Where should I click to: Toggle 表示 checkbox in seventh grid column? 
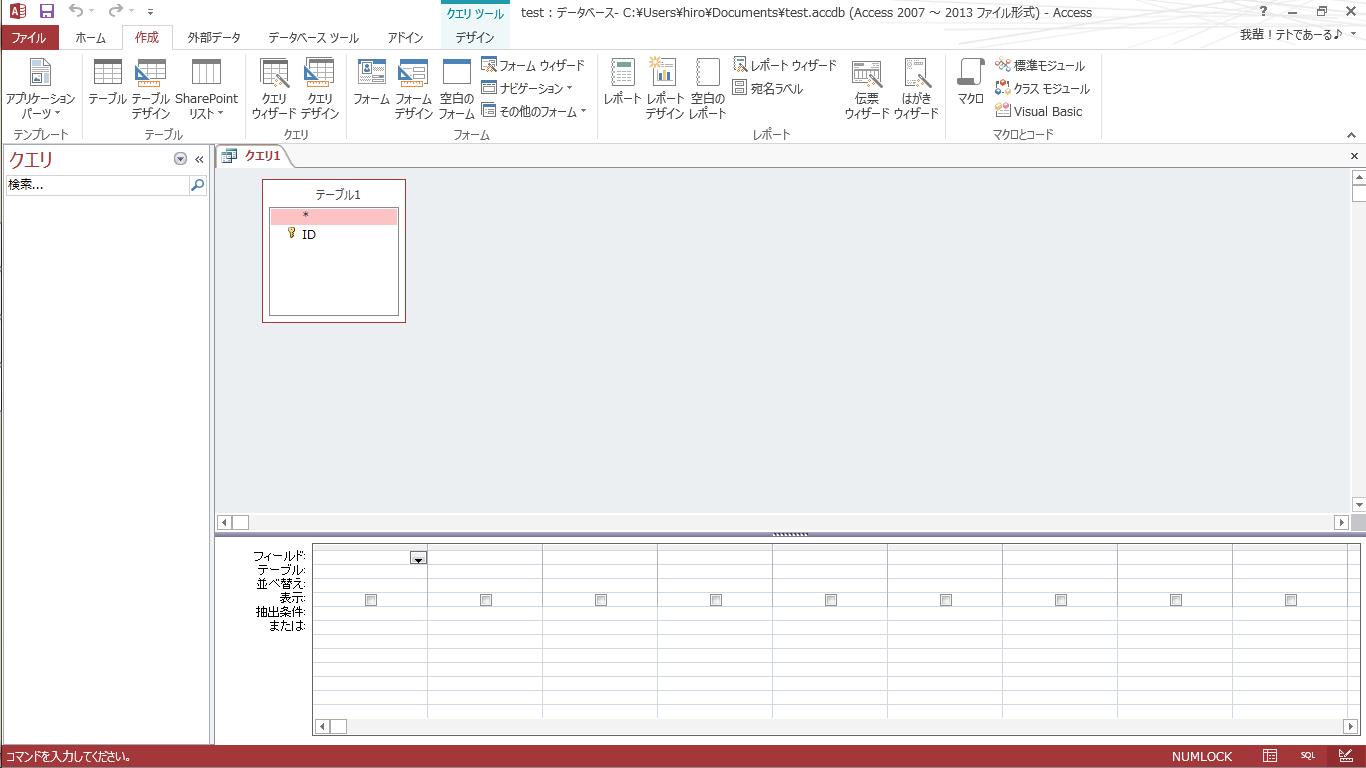point(1061,600)
